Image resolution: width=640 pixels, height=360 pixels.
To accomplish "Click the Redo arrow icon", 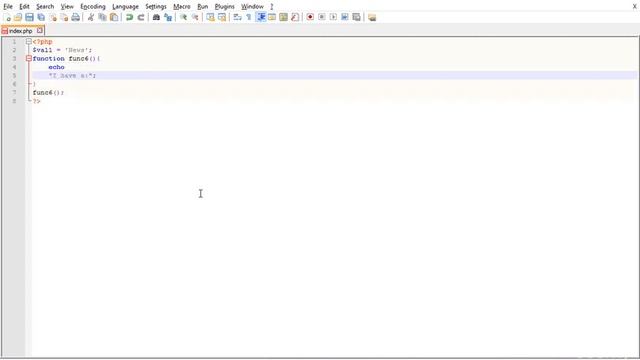I will [x=141, y=17].
